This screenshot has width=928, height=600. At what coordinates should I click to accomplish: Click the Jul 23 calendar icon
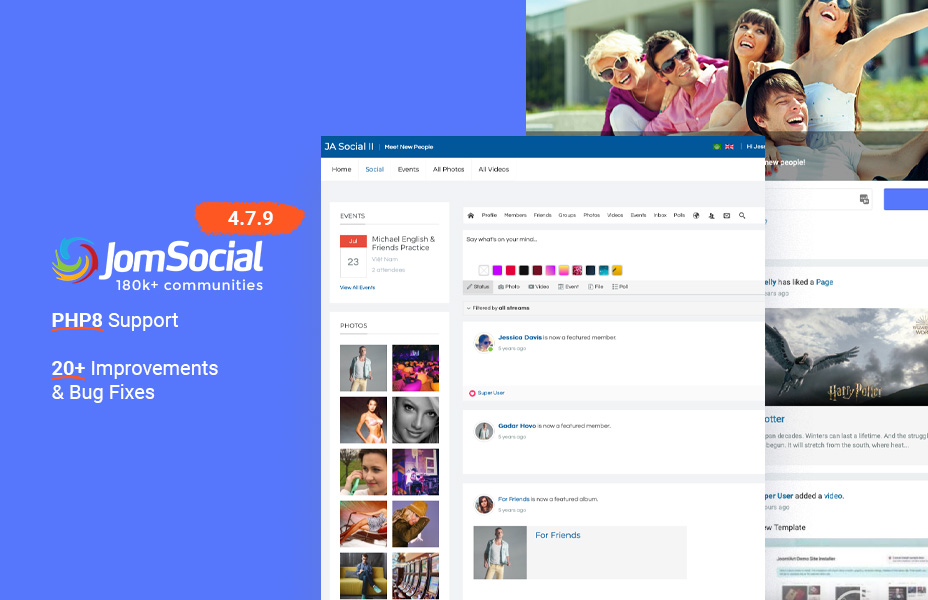tap(353, 256)
